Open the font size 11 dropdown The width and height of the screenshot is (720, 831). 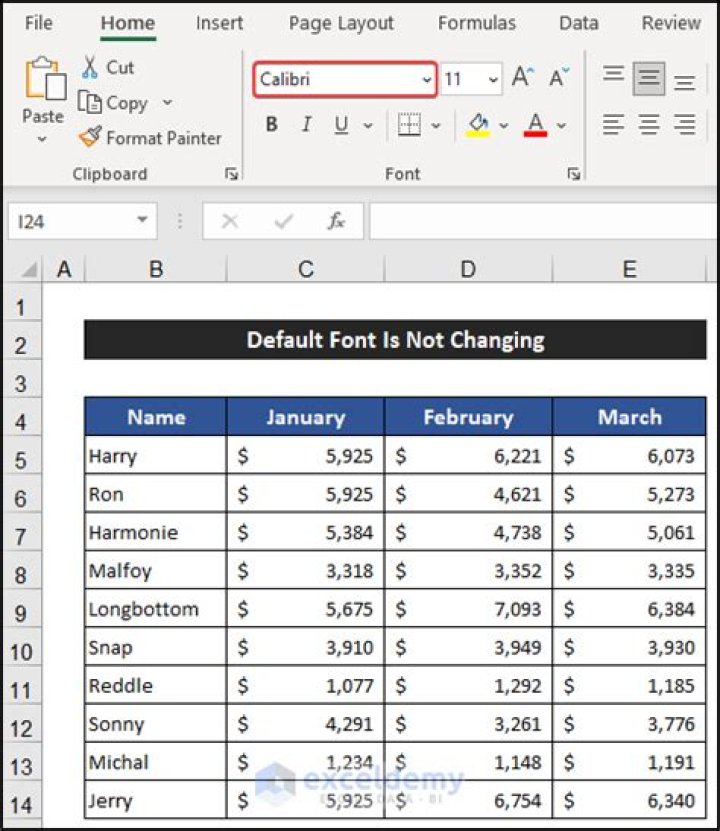[493, 79]
